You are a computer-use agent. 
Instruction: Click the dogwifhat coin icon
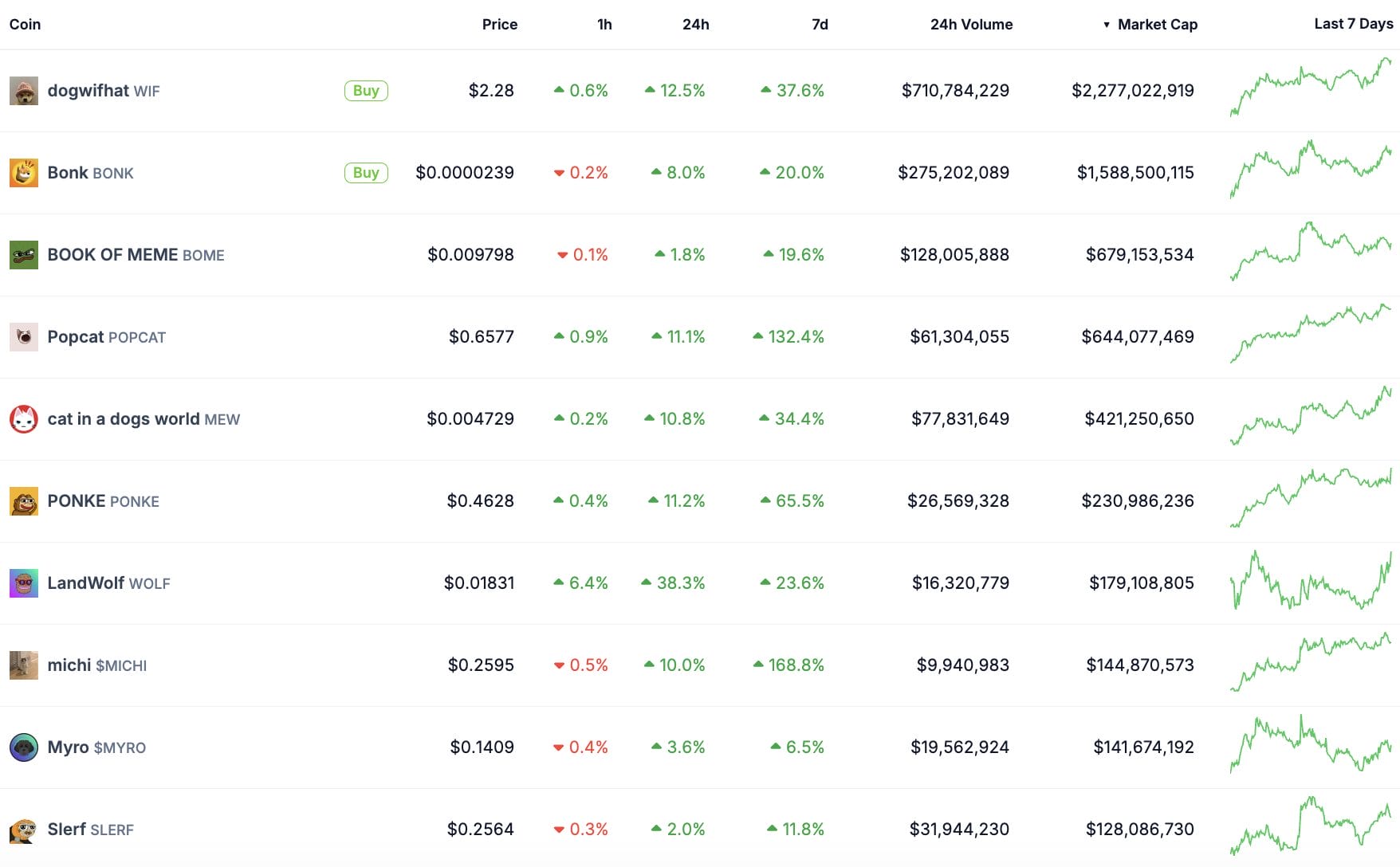24,92
